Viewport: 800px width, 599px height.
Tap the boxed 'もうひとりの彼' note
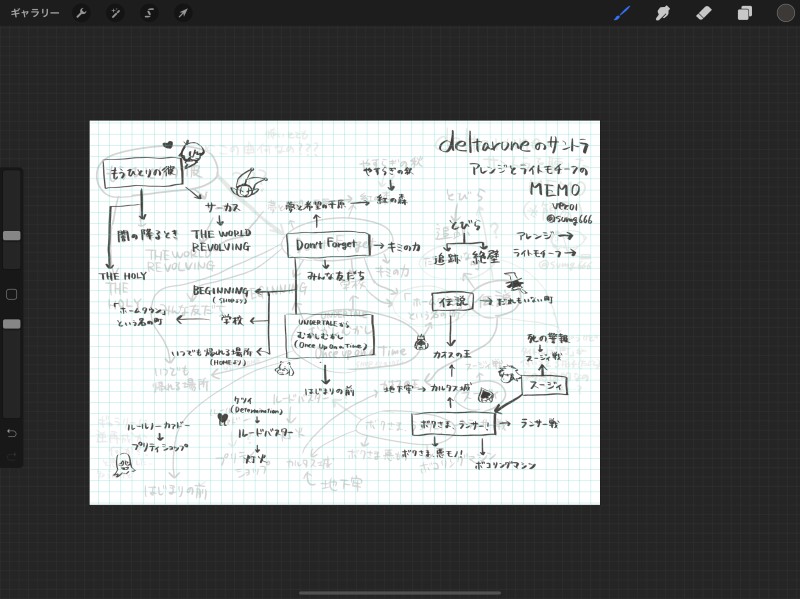(x=143, y=173)
